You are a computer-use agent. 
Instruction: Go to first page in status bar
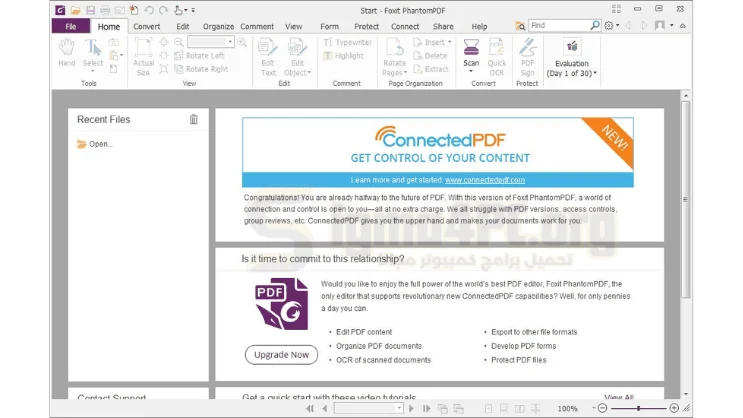tap(310, 409)
